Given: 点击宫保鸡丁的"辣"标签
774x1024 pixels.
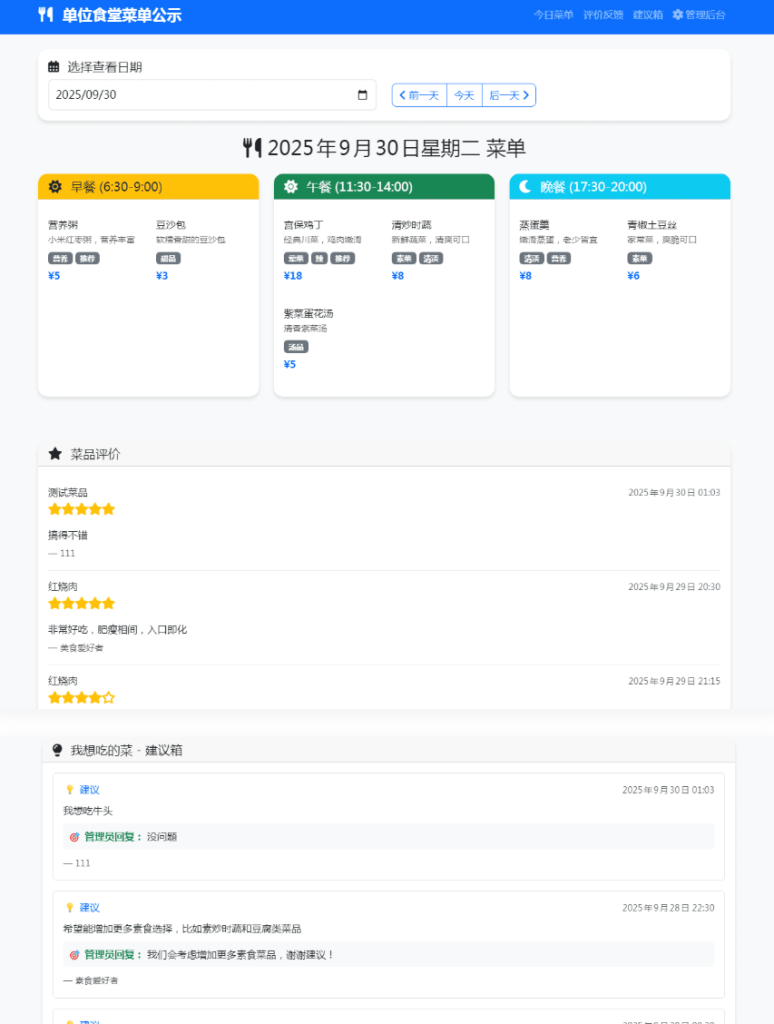Looking at the screenshot, I should 318,258.
